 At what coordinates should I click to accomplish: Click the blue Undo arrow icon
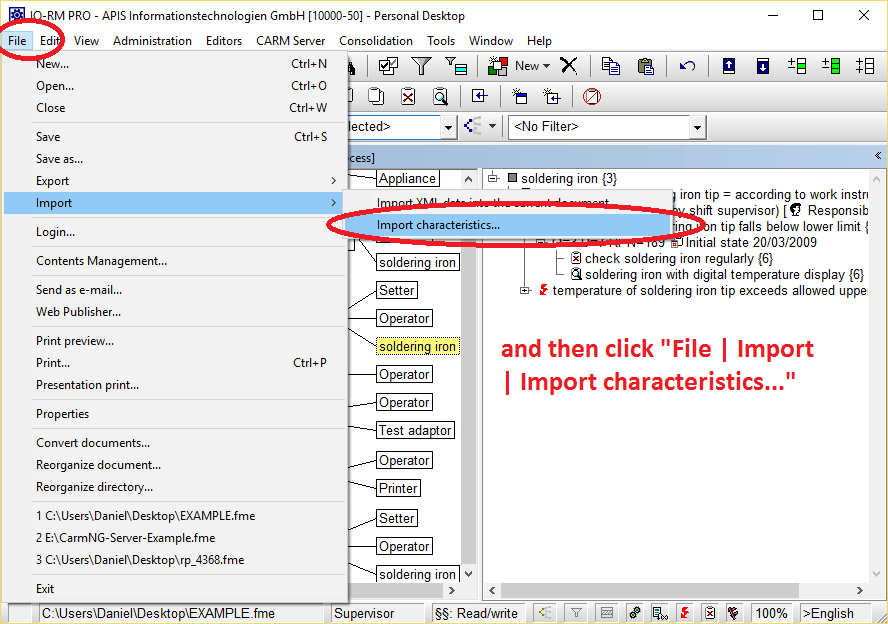(x=687, y=66)
